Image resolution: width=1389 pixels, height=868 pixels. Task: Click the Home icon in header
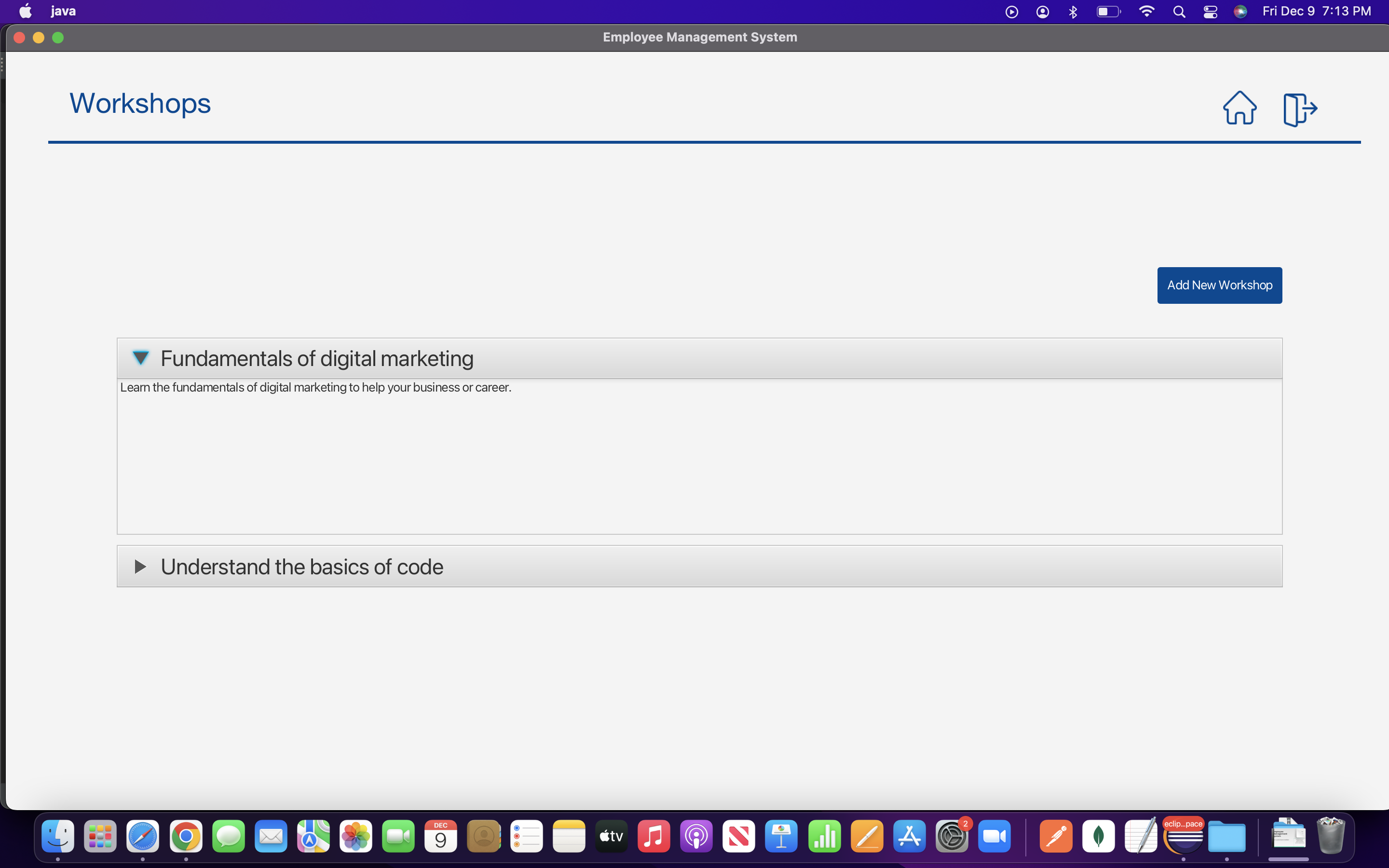[x=1239, y=108]
